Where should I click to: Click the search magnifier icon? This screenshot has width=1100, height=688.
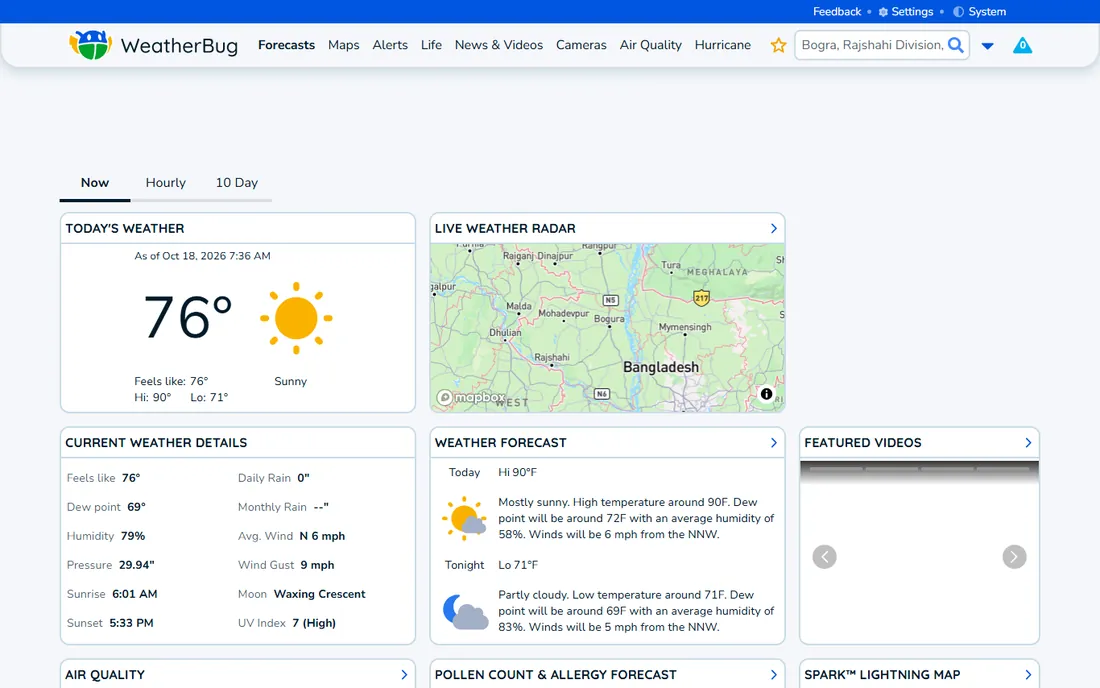[955, 45]
